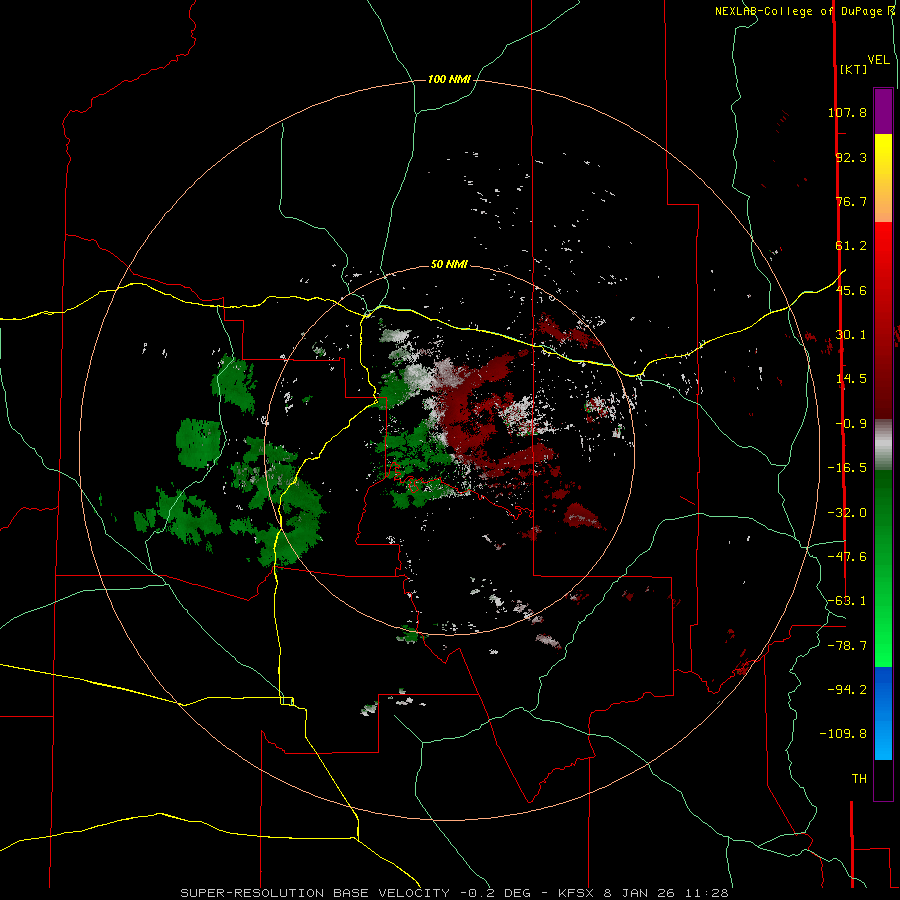900x900 pixels.
Task: Click the VEL legend title
Action: (x=878, y=60)
